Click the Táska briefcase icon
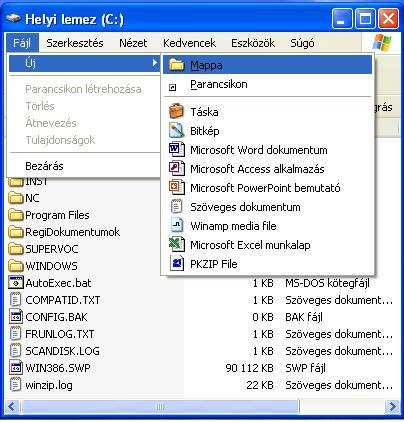Image resolution: width=404 pixels, height=422 pixels. click(x=176, y=111)
